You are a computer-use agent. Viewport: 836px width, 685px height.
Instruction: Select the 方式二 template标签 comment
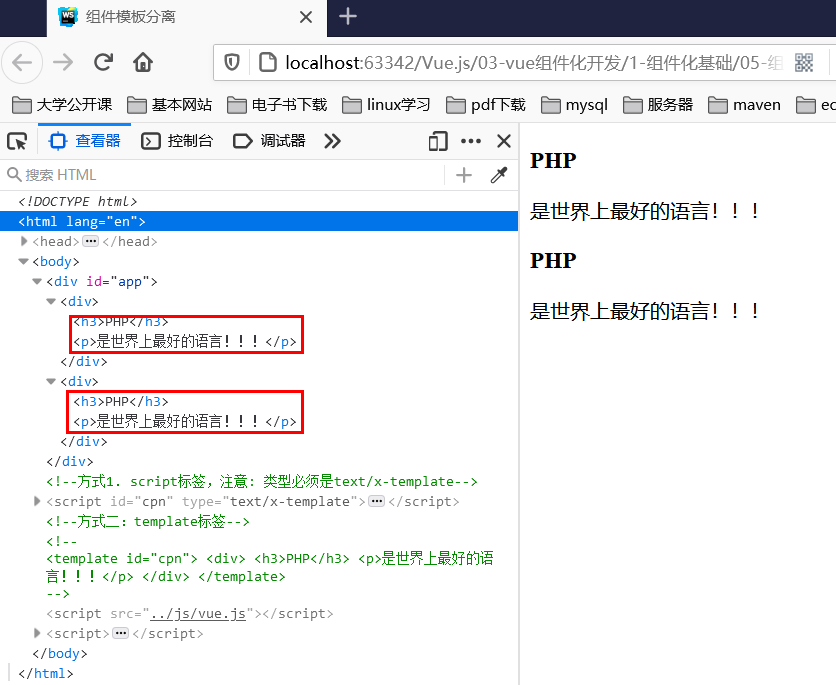(x=148, y=521)
